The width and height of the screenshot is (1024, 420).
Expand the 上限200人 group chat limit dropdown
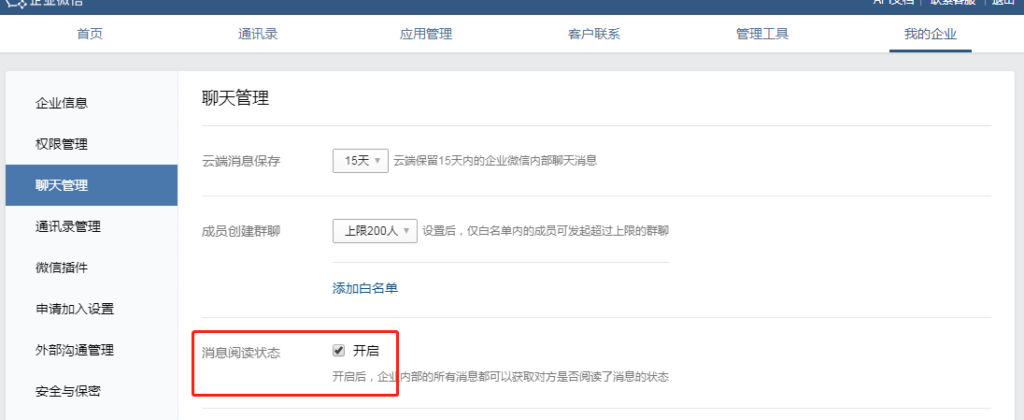coord(375,231)
